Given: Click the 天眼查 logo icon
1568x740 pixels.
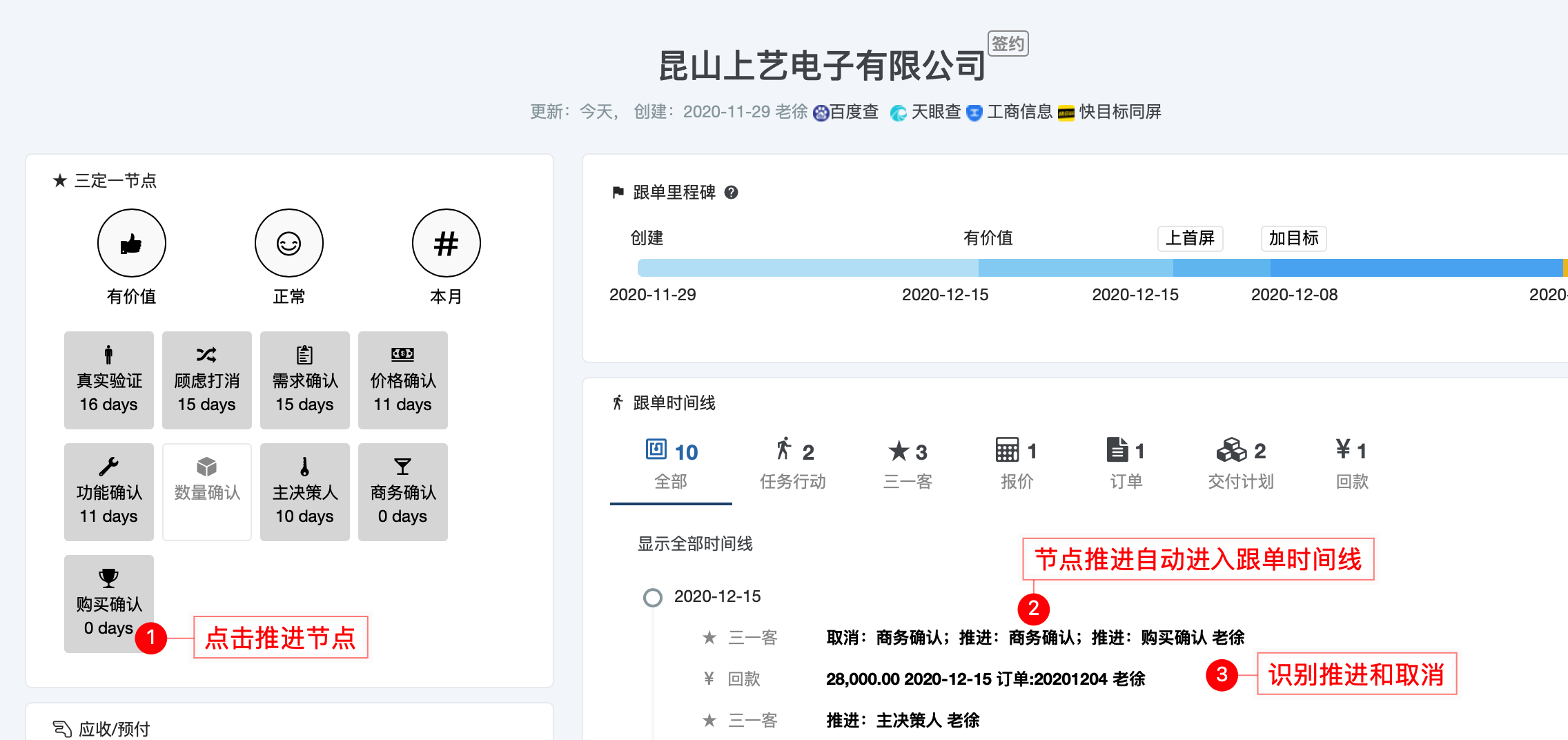Looking at the screenshot, I should coord(898,113).
